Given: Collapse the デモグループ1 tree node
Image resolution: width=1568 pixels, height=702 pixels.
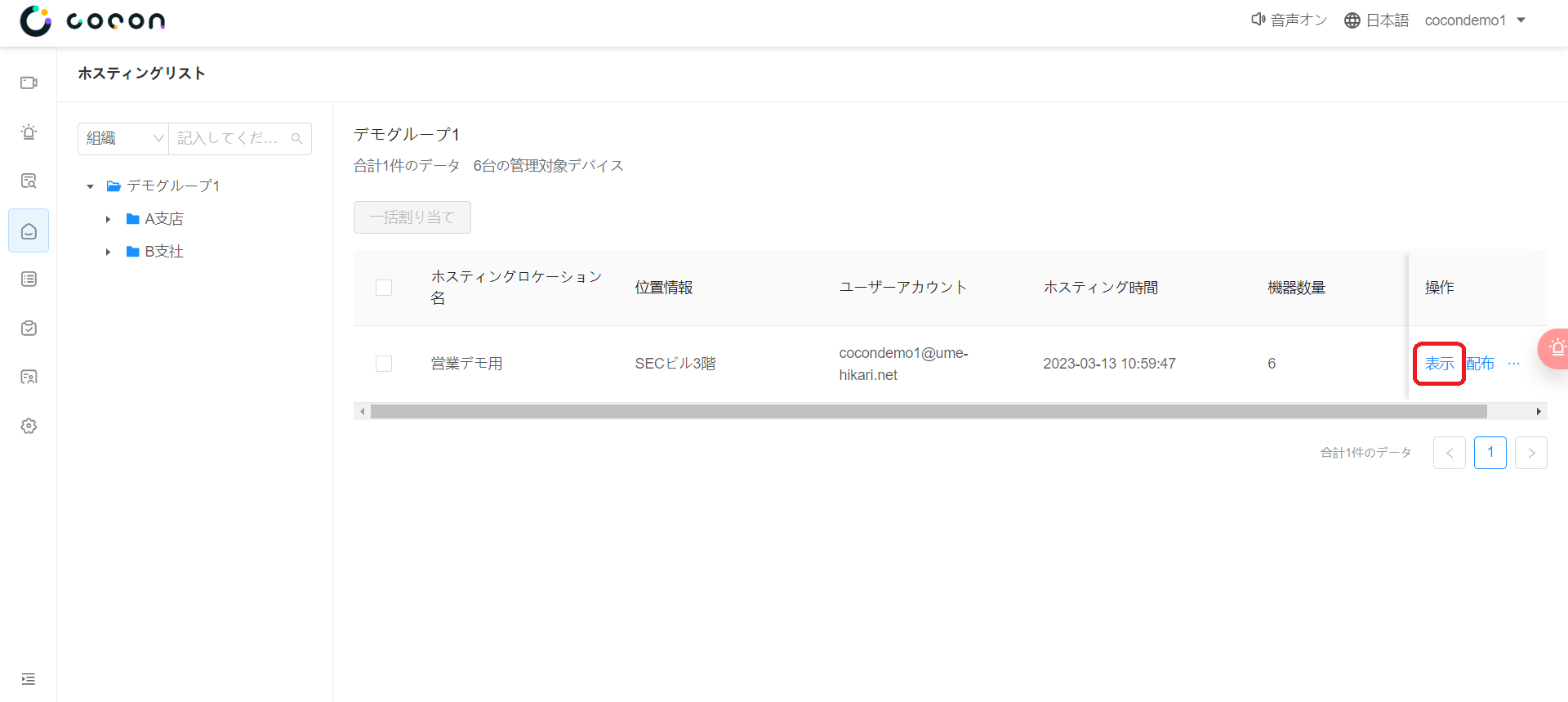Looking at the screenshot, I should tap(91, 186).
